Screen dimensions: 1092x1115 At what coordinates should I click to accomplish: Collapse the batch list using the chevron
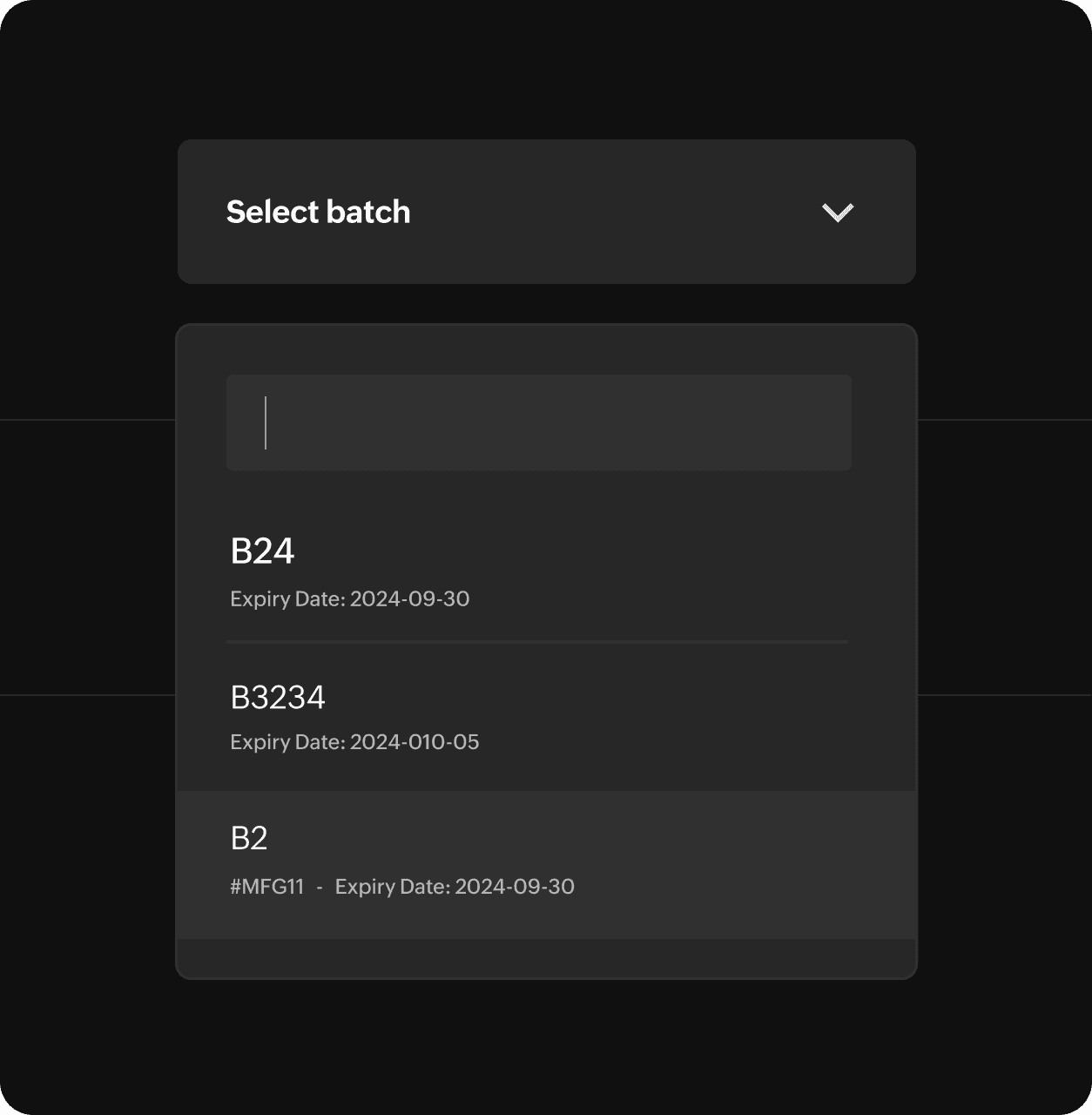[838, 213]
